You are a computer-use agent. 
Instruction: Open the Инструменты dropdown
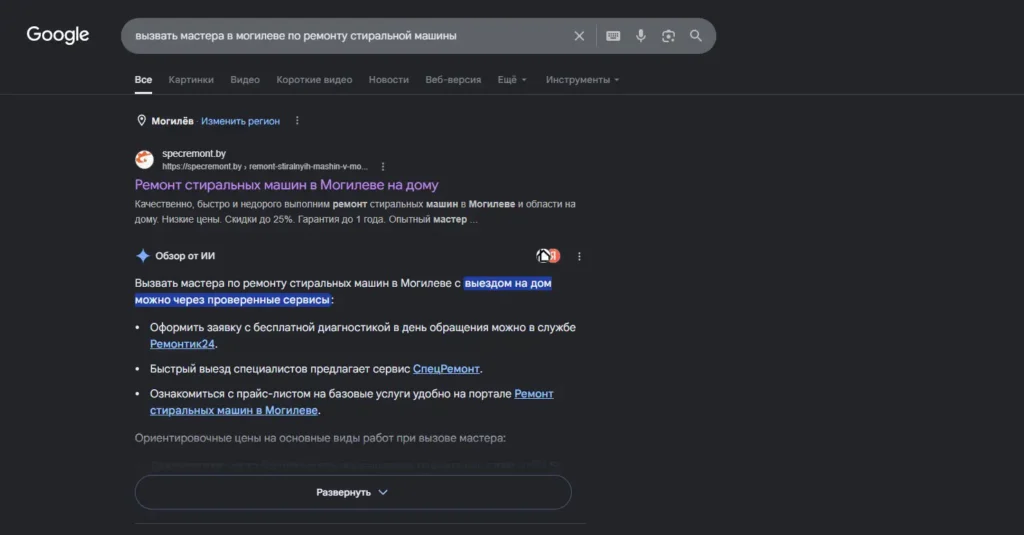pyautogui.click(x=583, y=80)
